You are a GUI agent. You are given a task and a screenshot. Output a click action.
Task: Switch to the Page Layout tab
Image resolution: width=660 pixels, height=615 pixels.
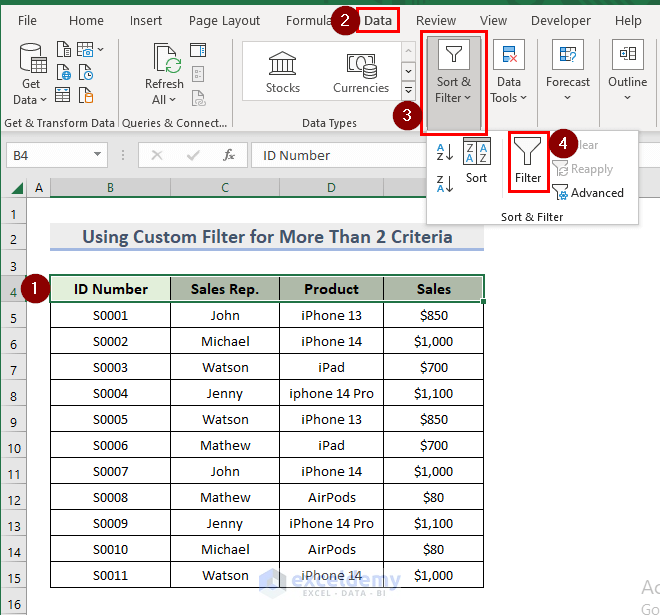pos(224,20)
